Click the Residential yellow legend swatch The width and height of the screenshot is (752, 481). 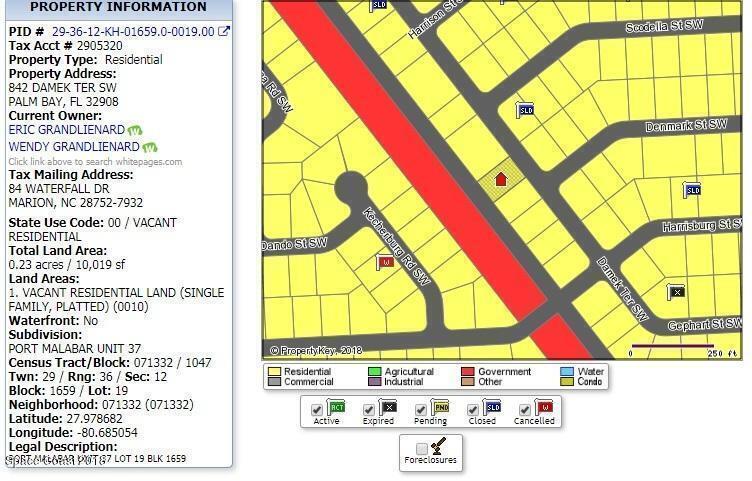pos(275,371)
